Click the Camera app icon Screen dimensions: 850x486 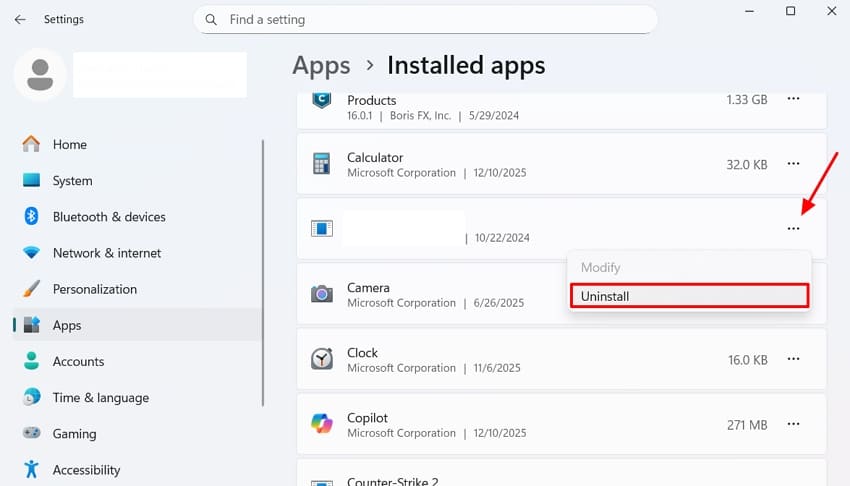click(321, 294)
